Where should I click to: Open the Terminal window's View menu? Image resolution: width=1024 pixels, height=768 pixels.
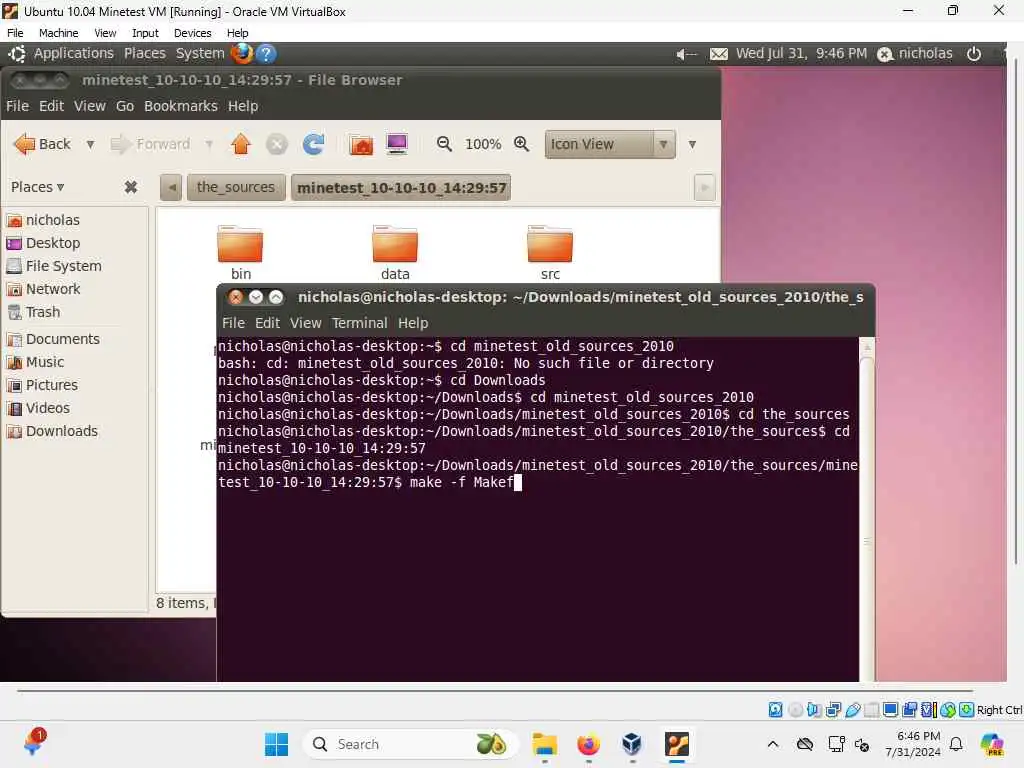point(306,323)
